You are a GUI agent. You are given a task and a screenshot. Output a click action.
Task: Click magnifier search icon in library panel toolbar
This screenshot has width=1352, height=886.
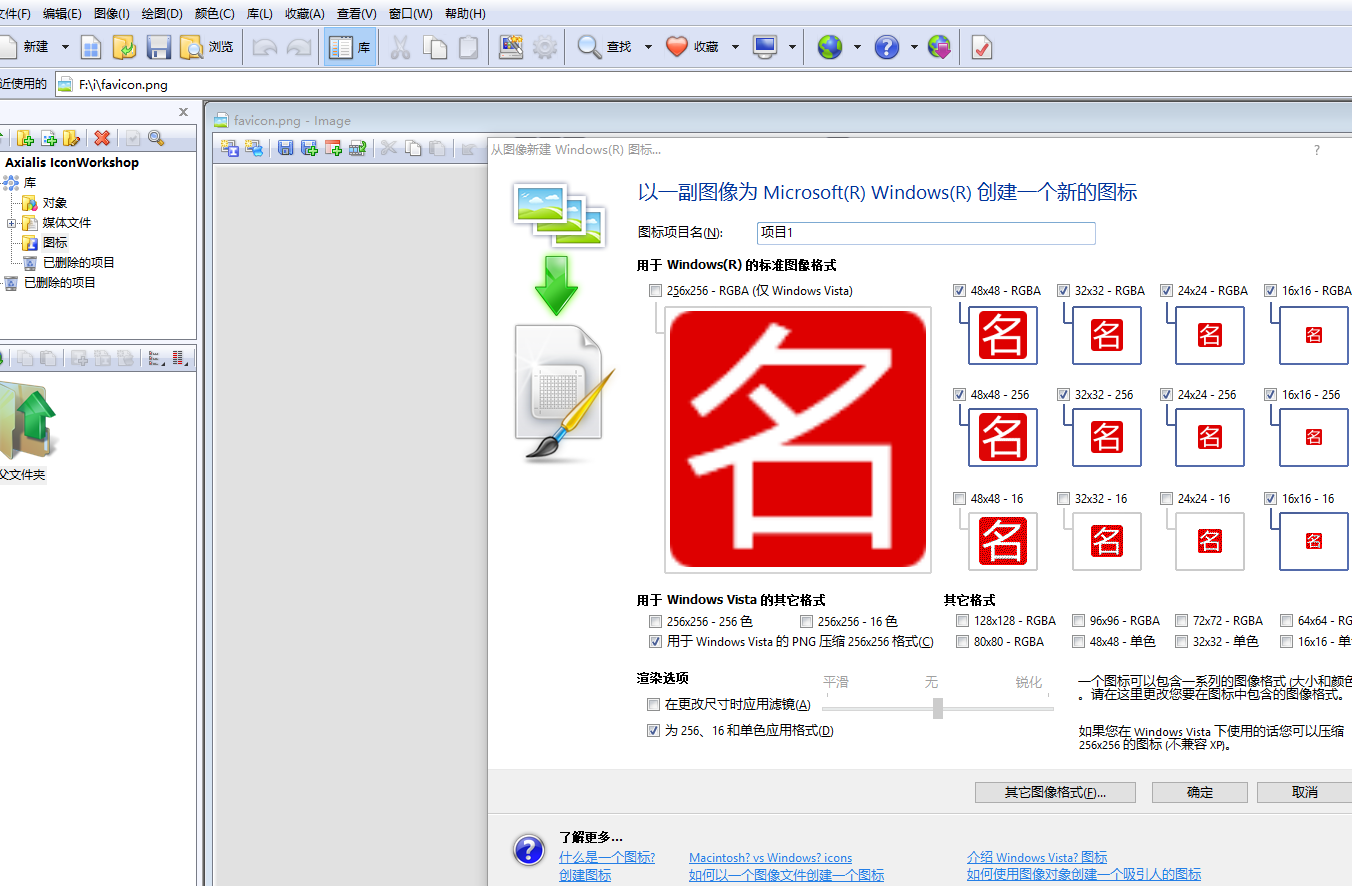pos(156,138)
